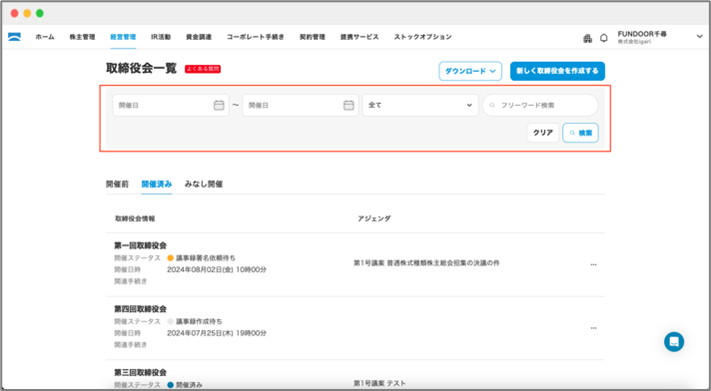The image size is (711, 391).
Task: Open the notification bell icon
Action: point(604,38)
